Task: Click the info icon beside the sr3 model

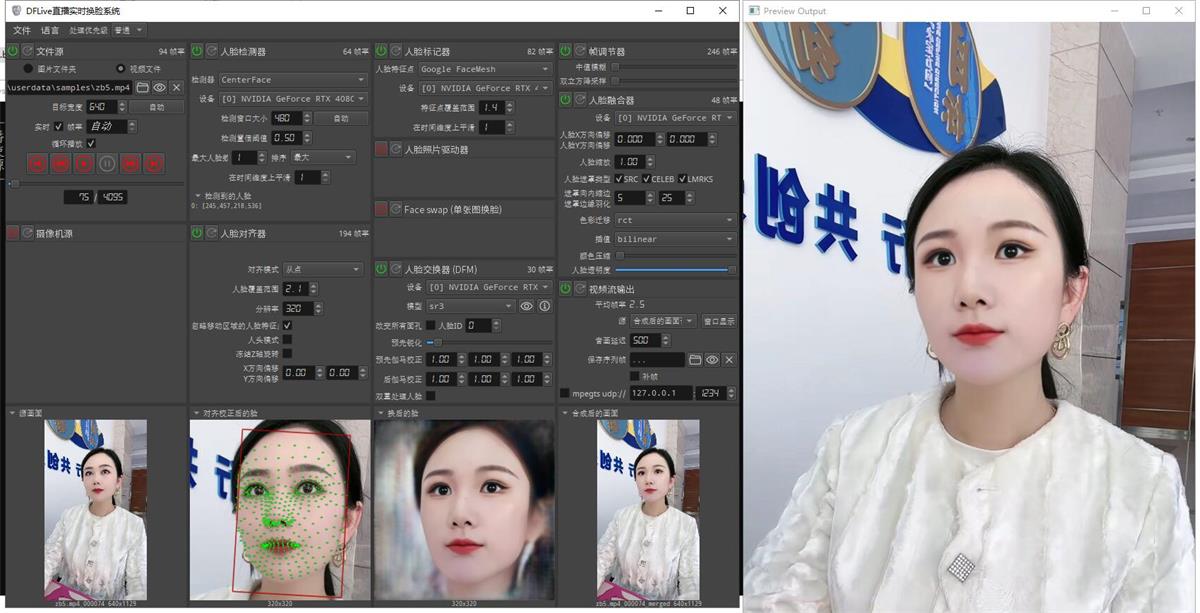Action: pos(544,306)
